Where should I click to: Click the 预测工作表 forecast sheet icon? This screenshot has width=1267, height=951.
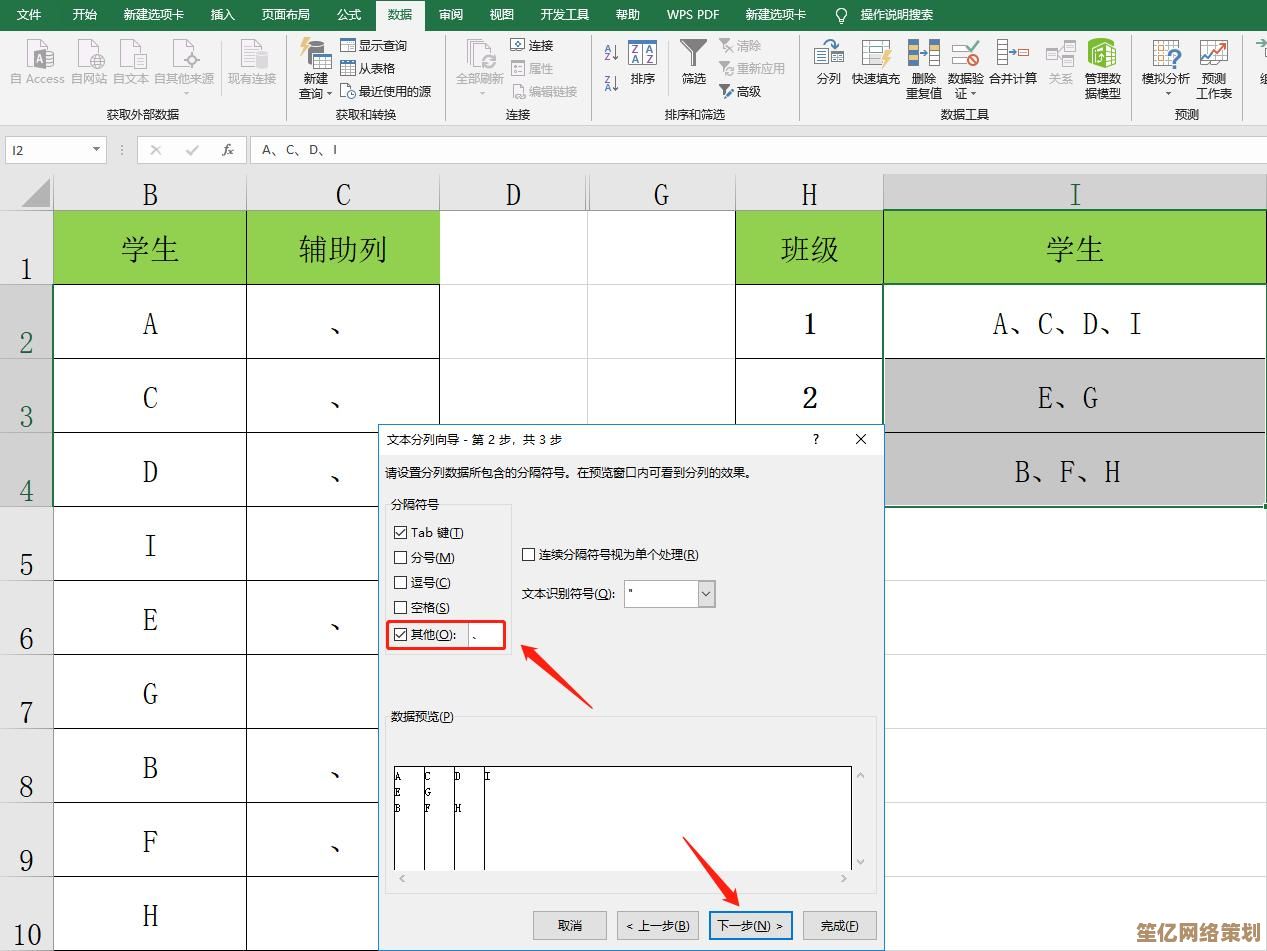click(1214, 57)
